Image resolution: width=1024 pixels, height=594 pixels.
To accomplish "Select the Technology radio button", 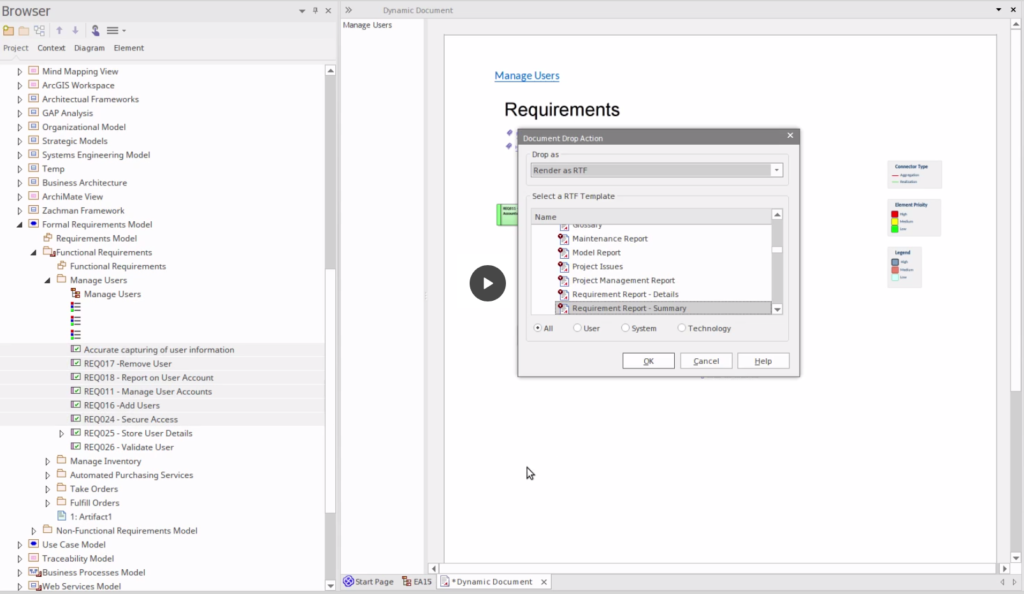I will click(x=682, y=328).
